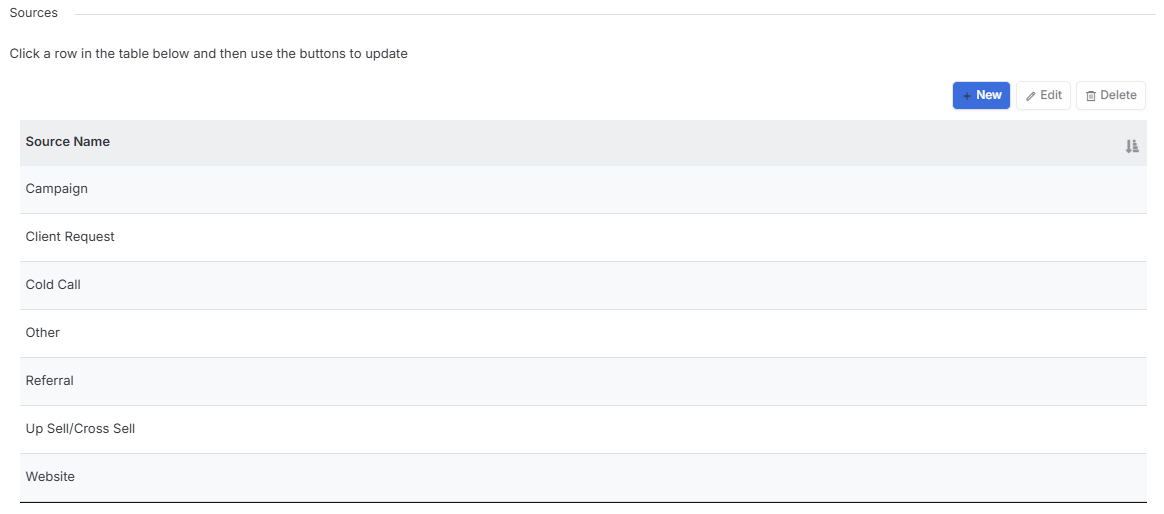Create a new source with New
1164x514 pixels.
click(981, 95)
